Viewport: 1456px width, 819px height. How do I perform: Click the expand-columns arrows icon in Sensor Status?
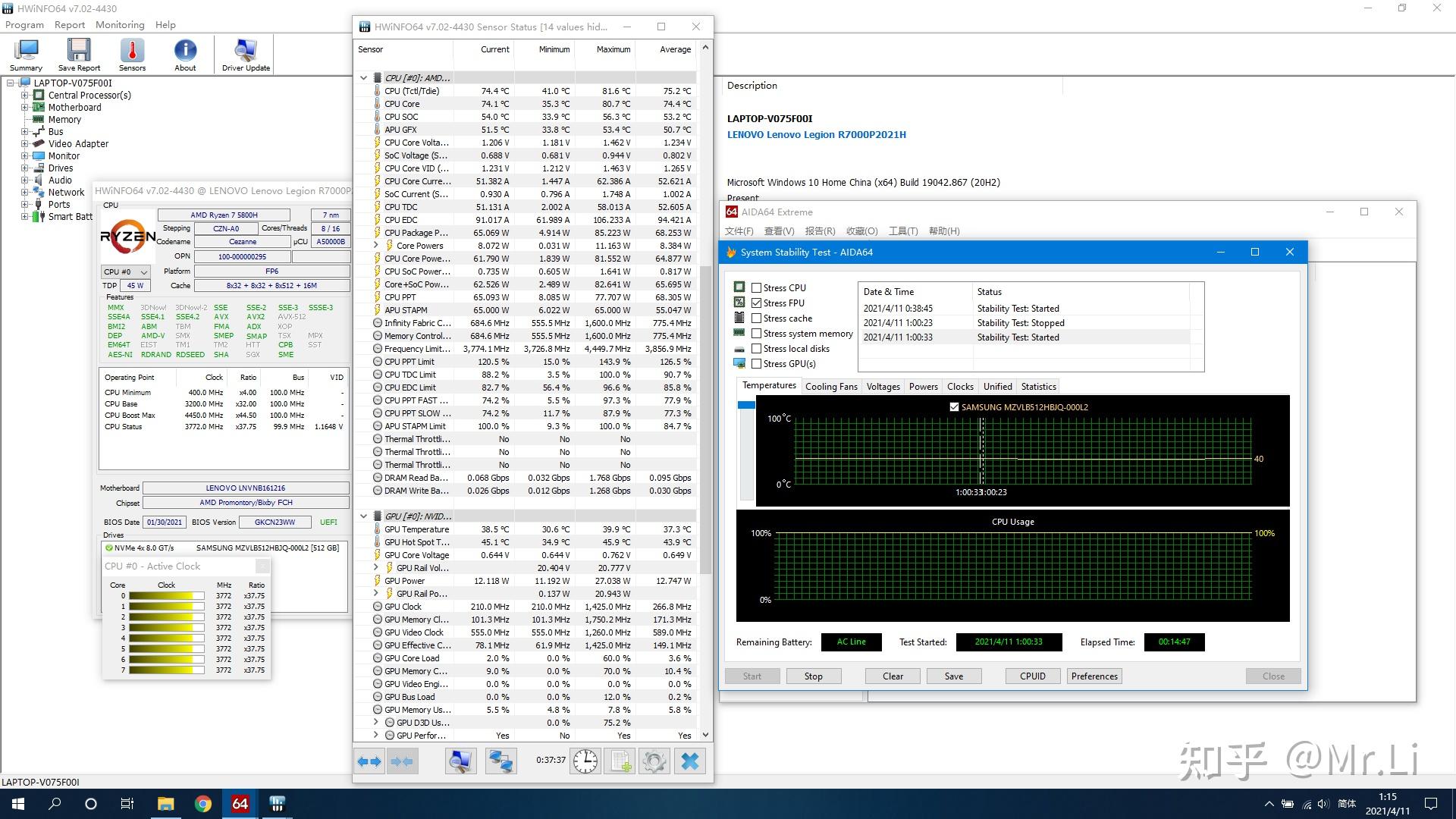369,761
